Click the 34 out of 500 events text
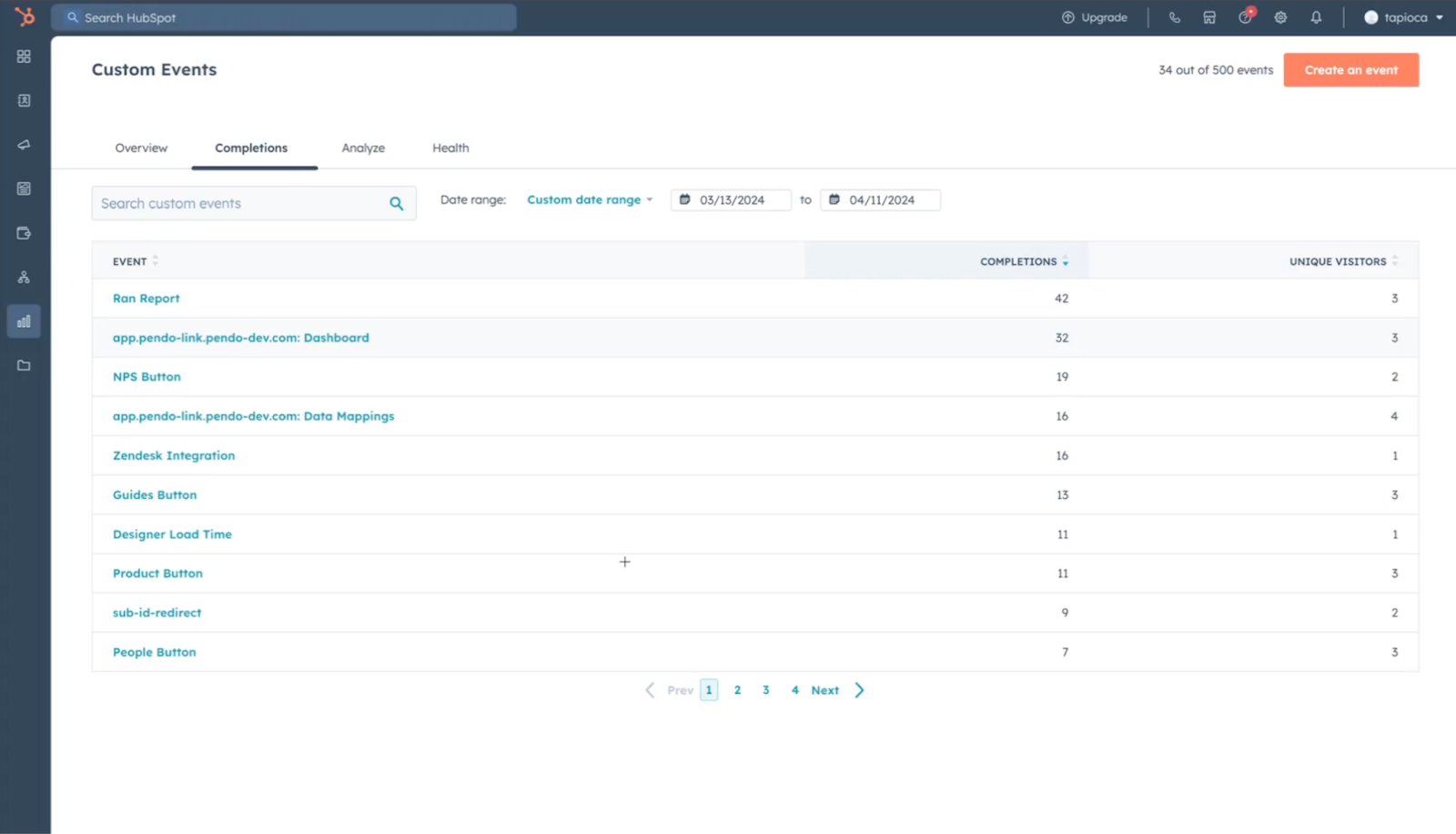The image size is (1456, 834). tap(1216, 70)
